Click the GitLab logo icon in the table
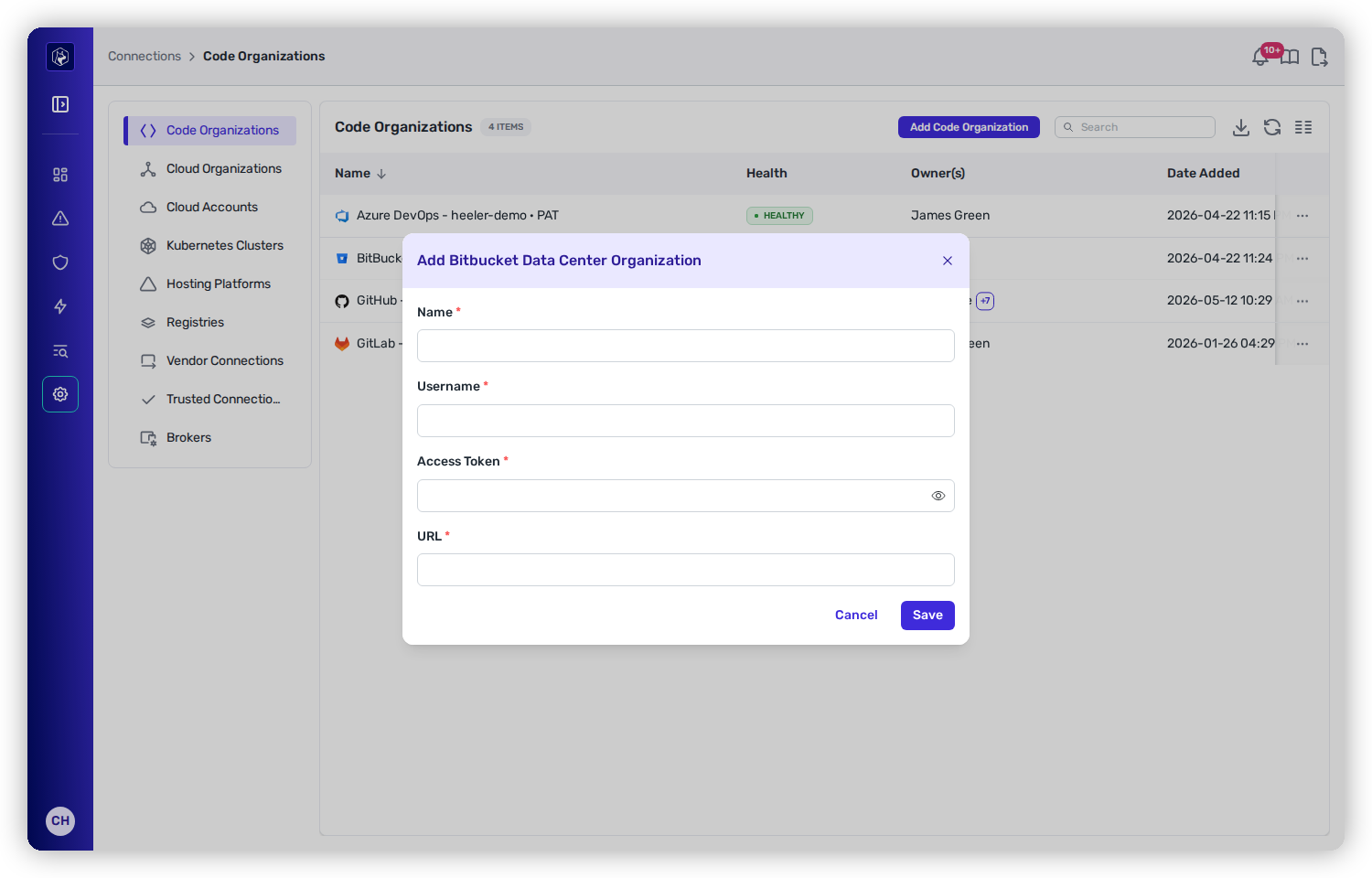 [x=342, y=344]
